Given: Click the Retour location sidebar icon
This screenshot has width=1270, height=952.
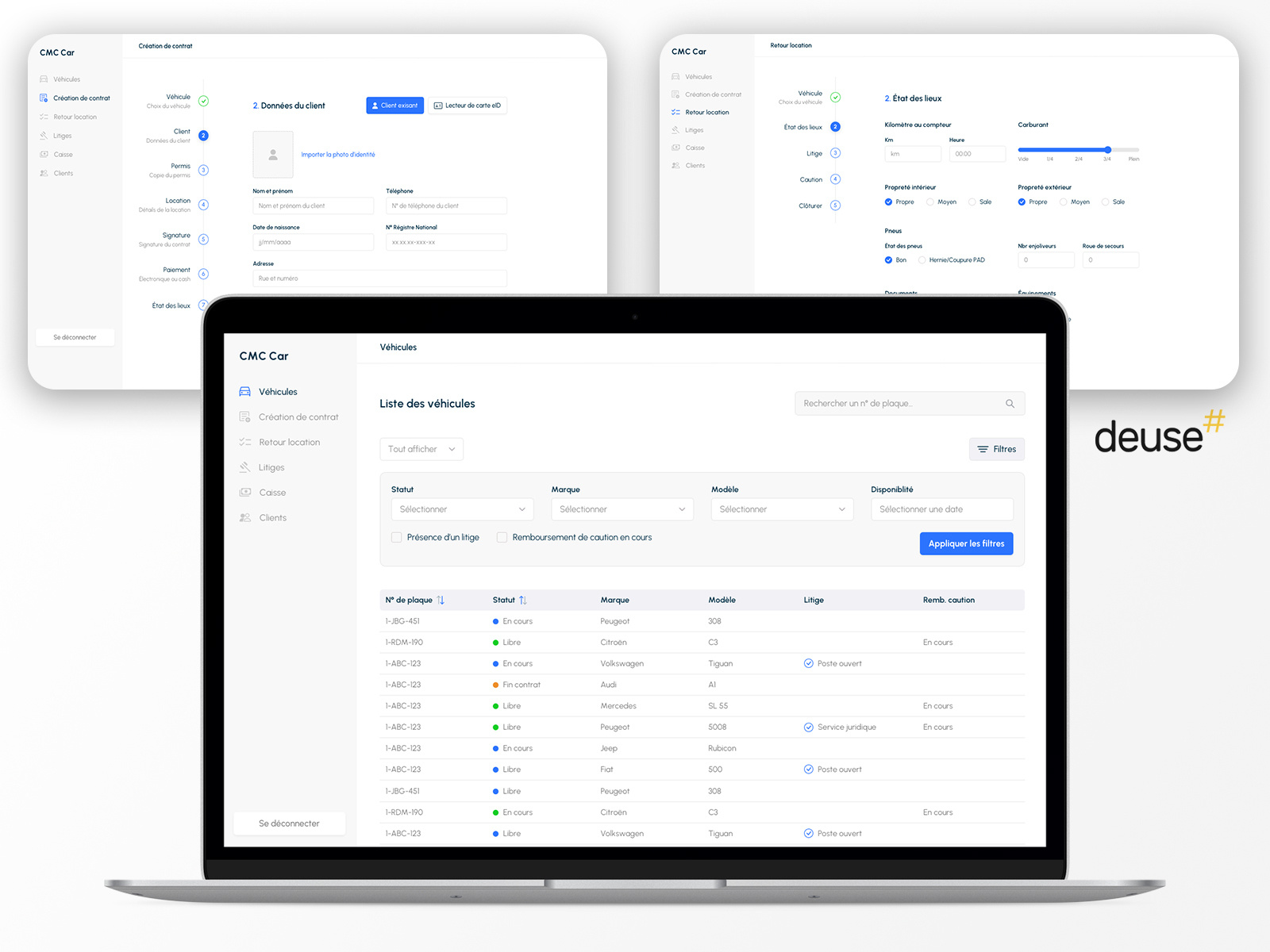Looking at the screenshot, I should [246, 442].
